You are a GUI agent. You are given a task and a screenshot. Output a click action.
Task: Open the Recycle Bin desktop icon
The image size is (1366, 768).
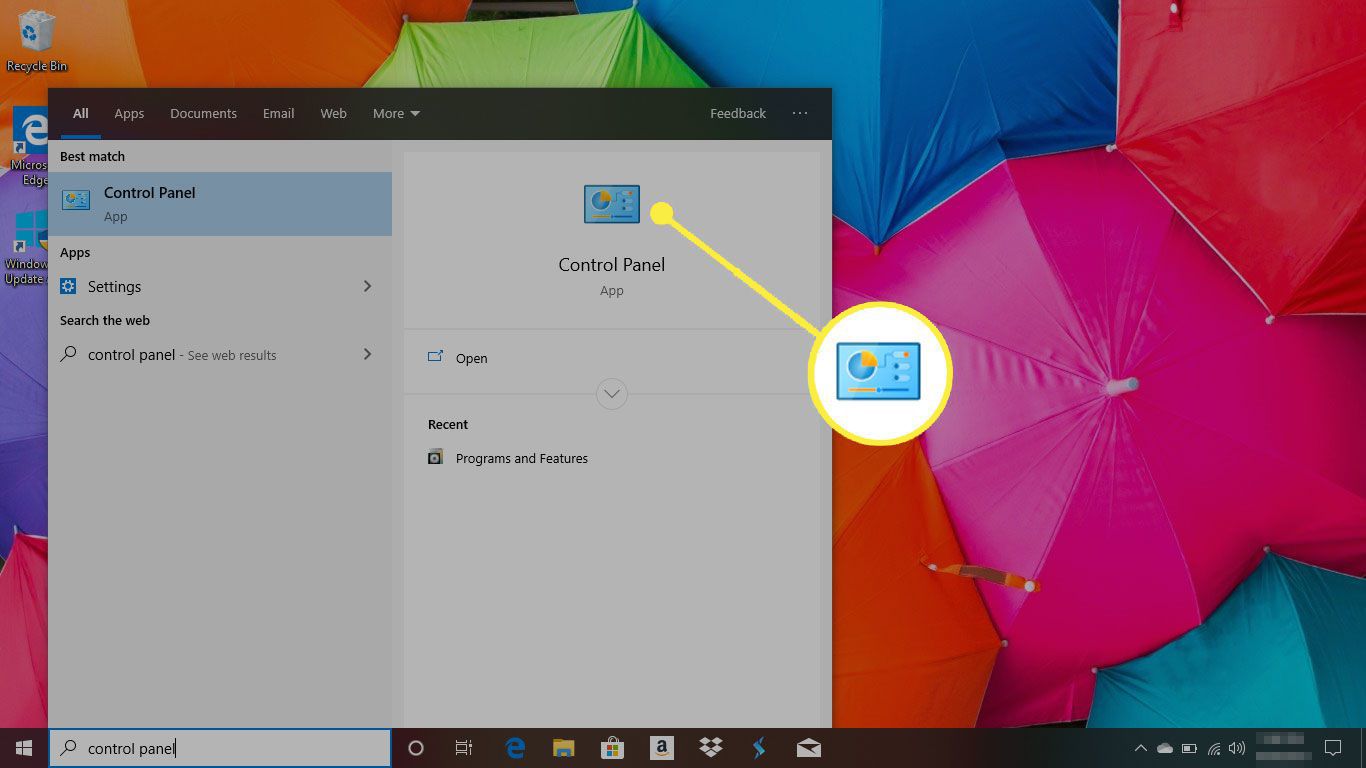pos(37,40)
